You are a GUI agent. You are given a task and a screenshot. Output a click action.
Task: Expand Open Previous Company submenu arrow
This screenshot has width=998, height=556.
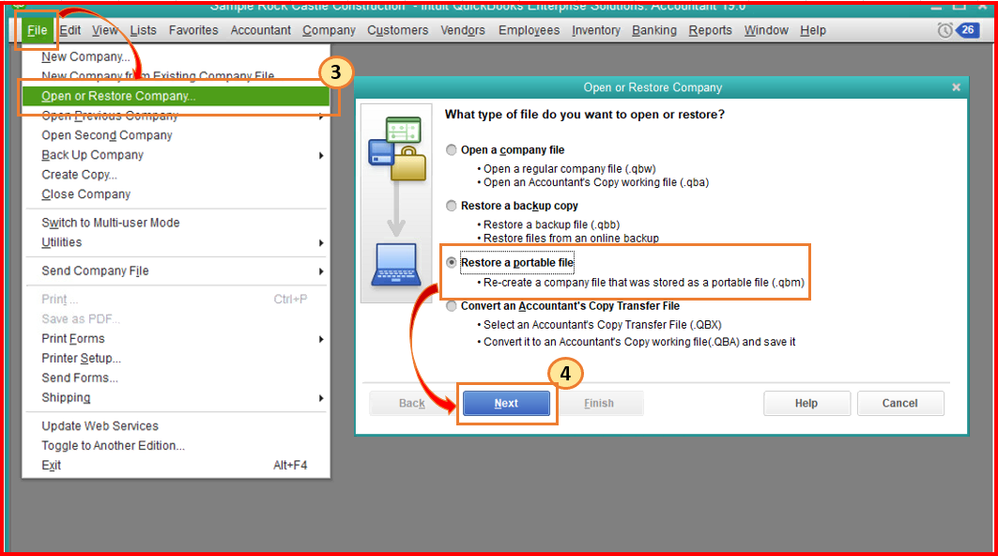pyautogui.click(x=321, y=116)
